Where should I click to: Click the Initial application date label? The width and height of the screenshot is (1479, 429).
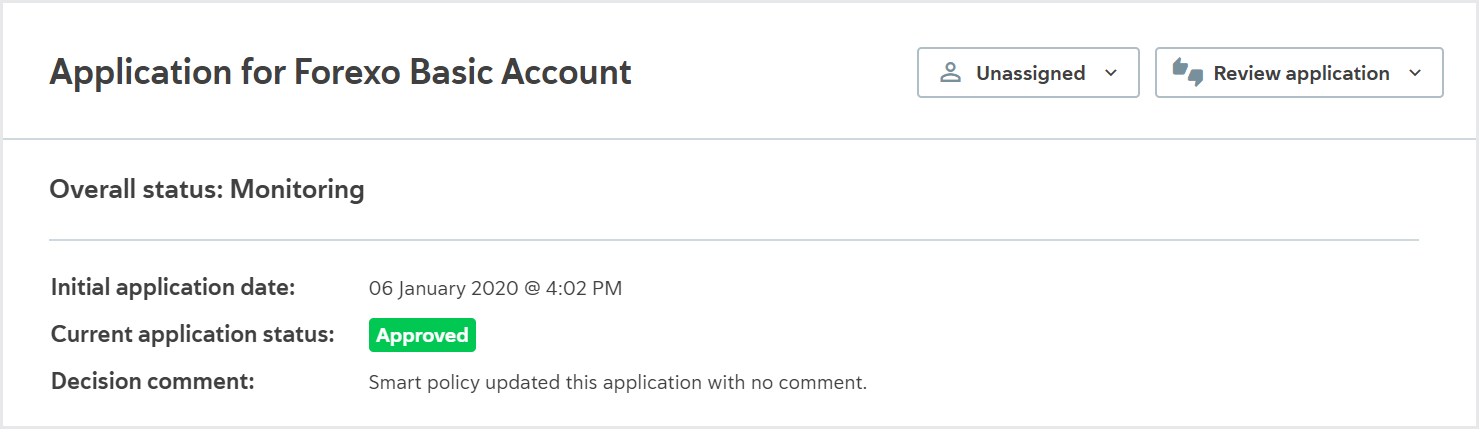173,288
